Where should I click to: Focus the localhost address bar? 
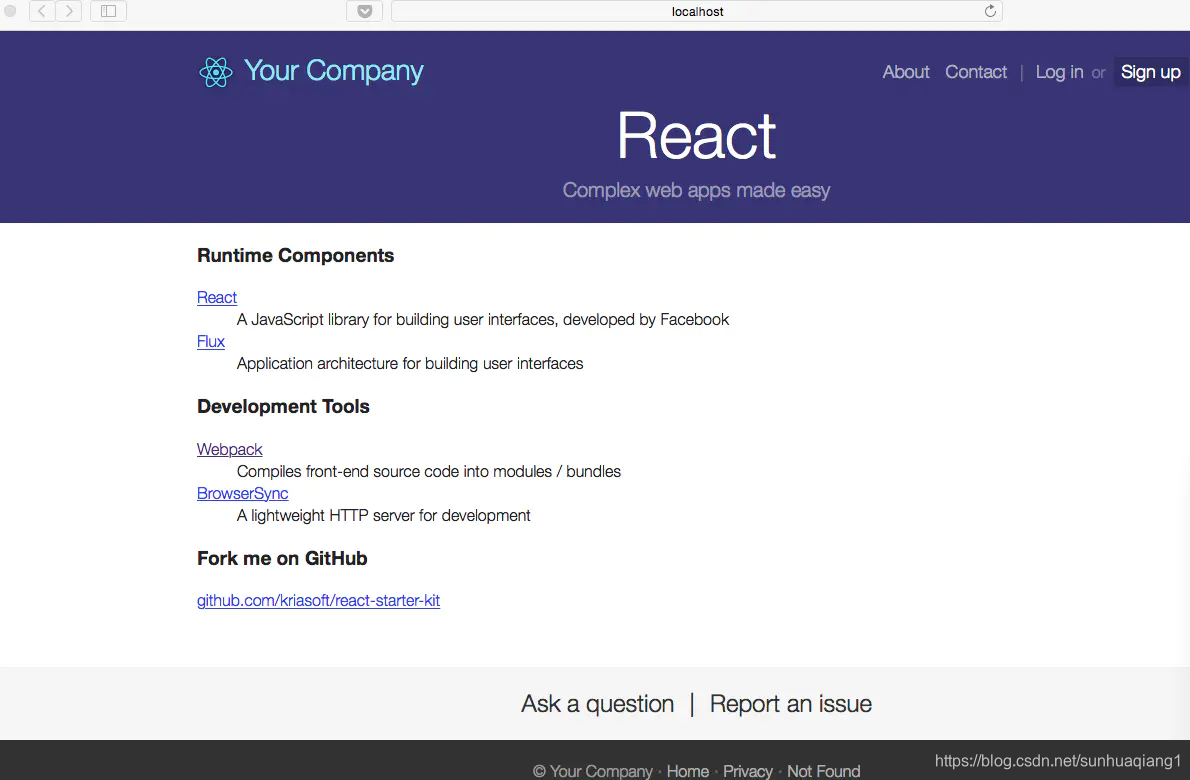(x=697, y=11)
